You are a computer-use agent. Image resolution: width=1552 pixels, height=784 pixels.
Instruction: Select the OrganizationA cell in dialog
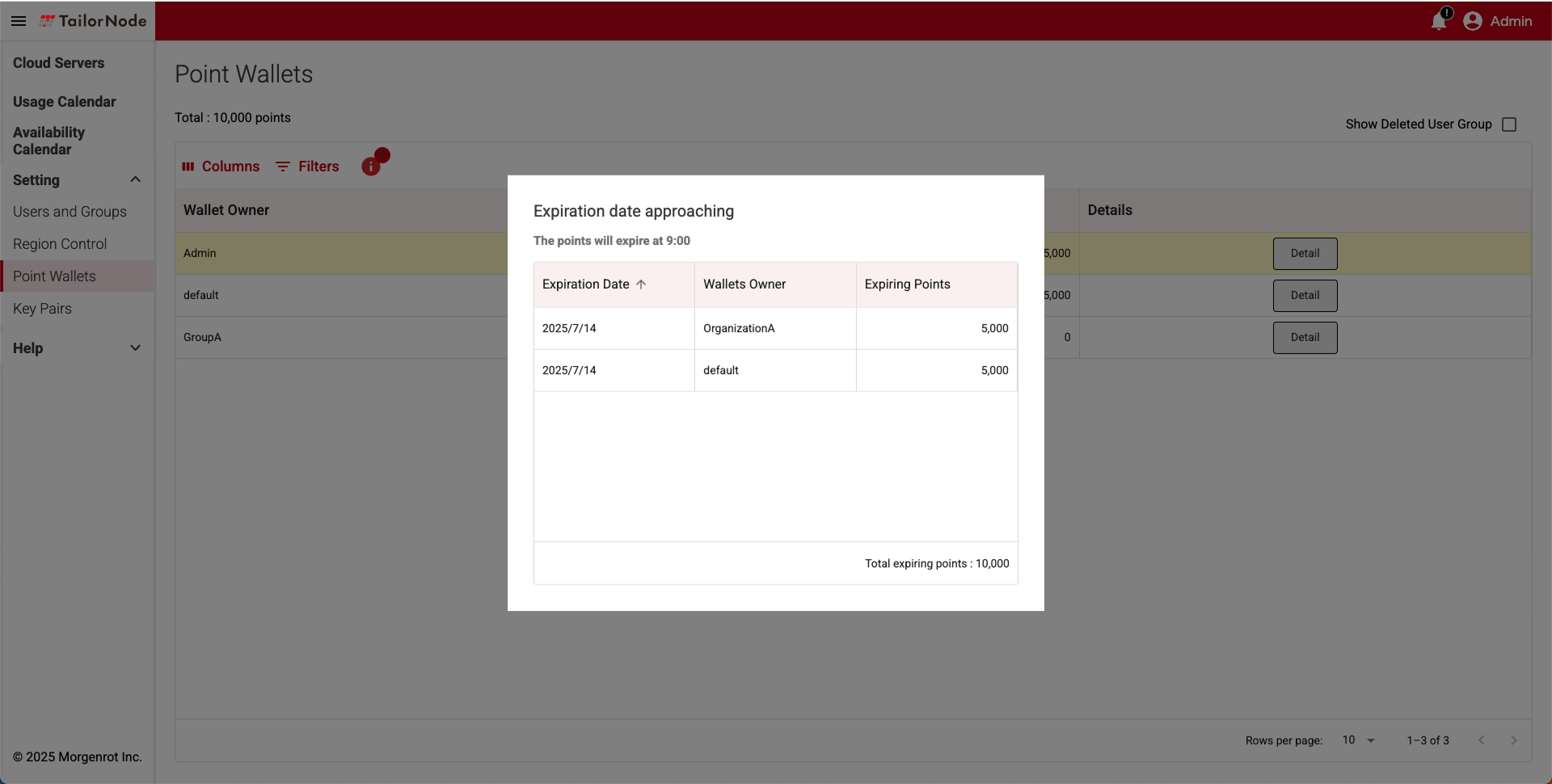coord(775,328)
